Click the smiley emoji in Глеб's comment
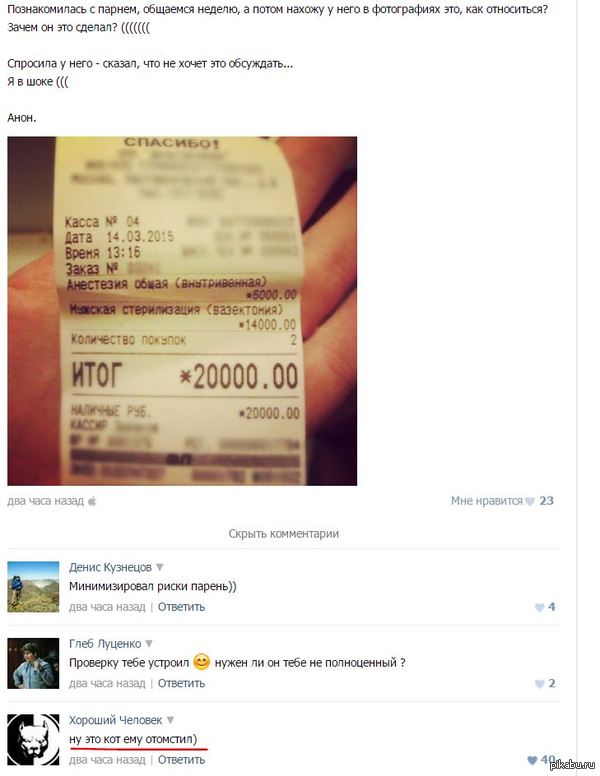The image size is (600, 776). tap(202, 662)
